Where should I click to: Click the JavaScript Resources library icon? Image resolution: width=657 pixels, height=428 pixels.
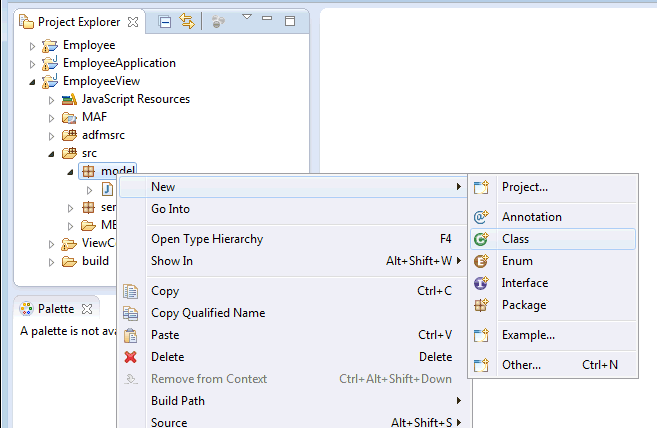point(69,100)
